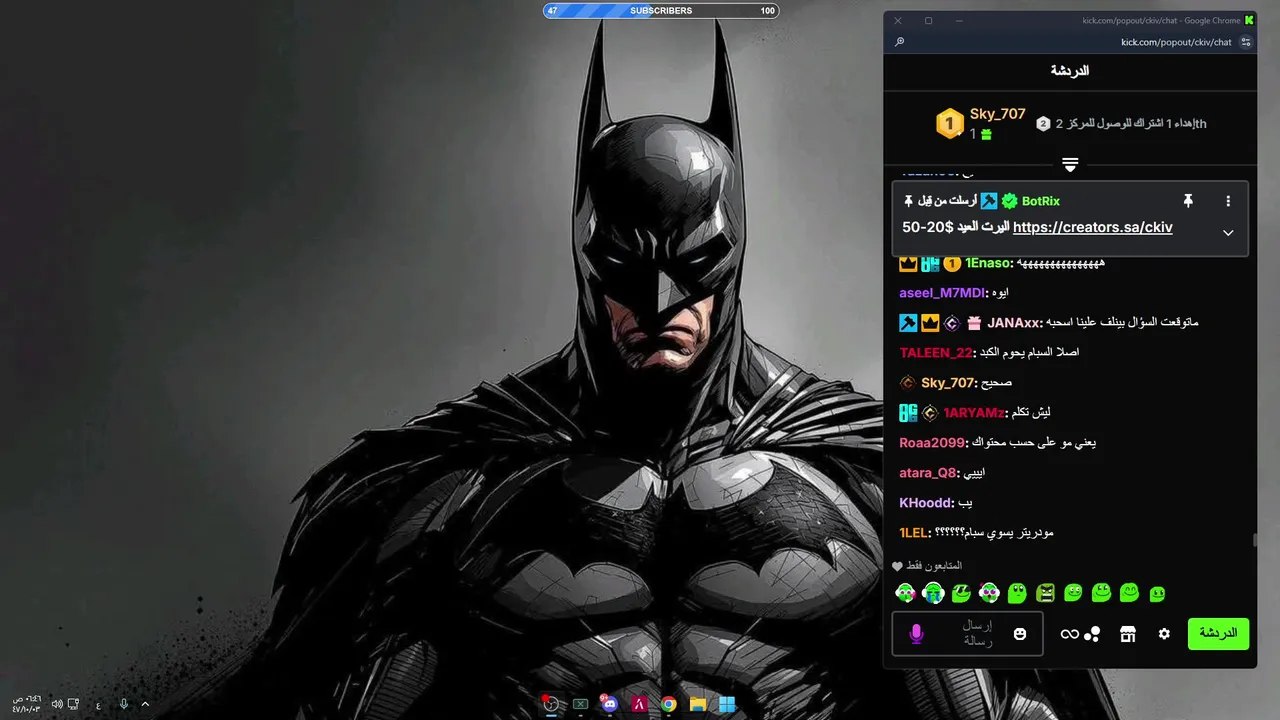Click Sky_707 username in chat message
The width and height of the screenshot is (1280, 720).
click(947, 383)
